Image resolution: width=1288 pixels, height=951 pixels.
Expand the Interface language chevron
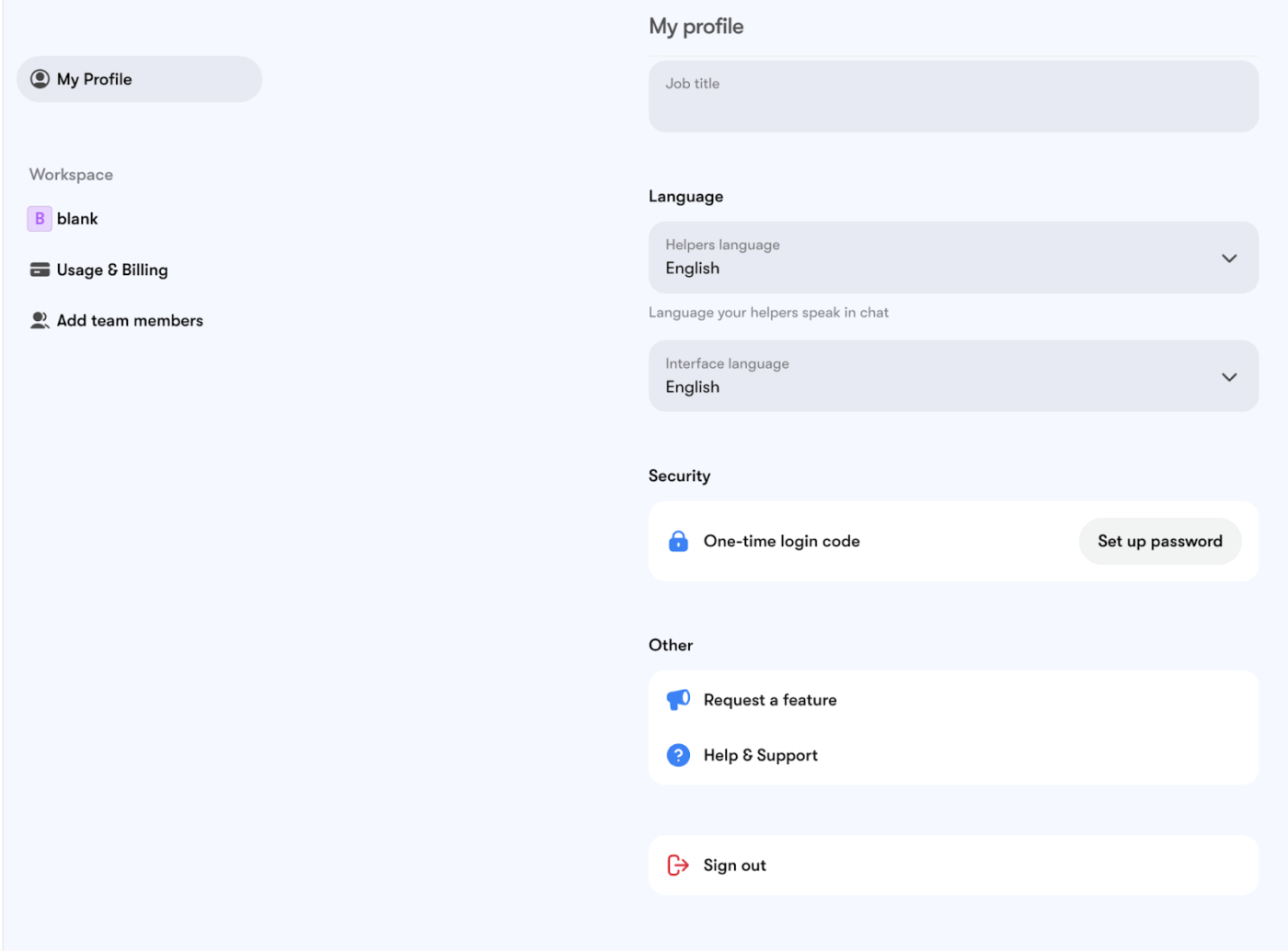1228,377
